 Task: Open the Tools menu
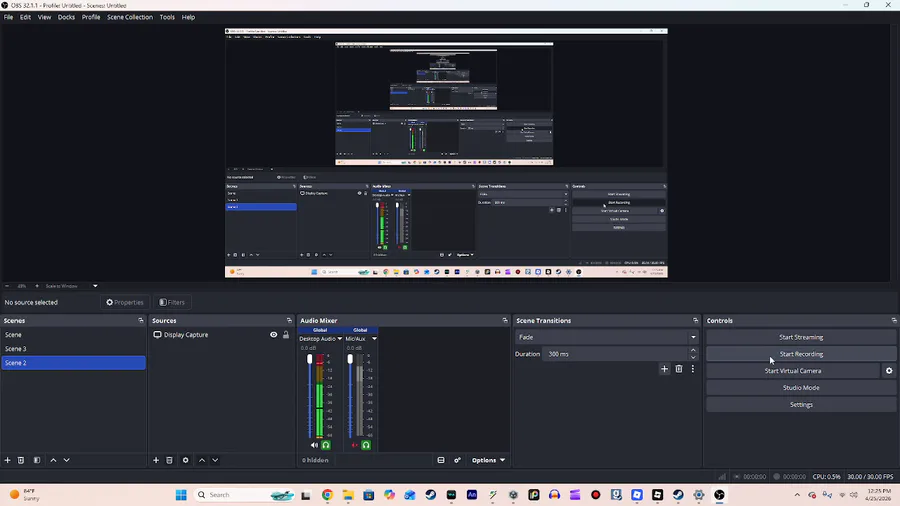click(167, 17)
